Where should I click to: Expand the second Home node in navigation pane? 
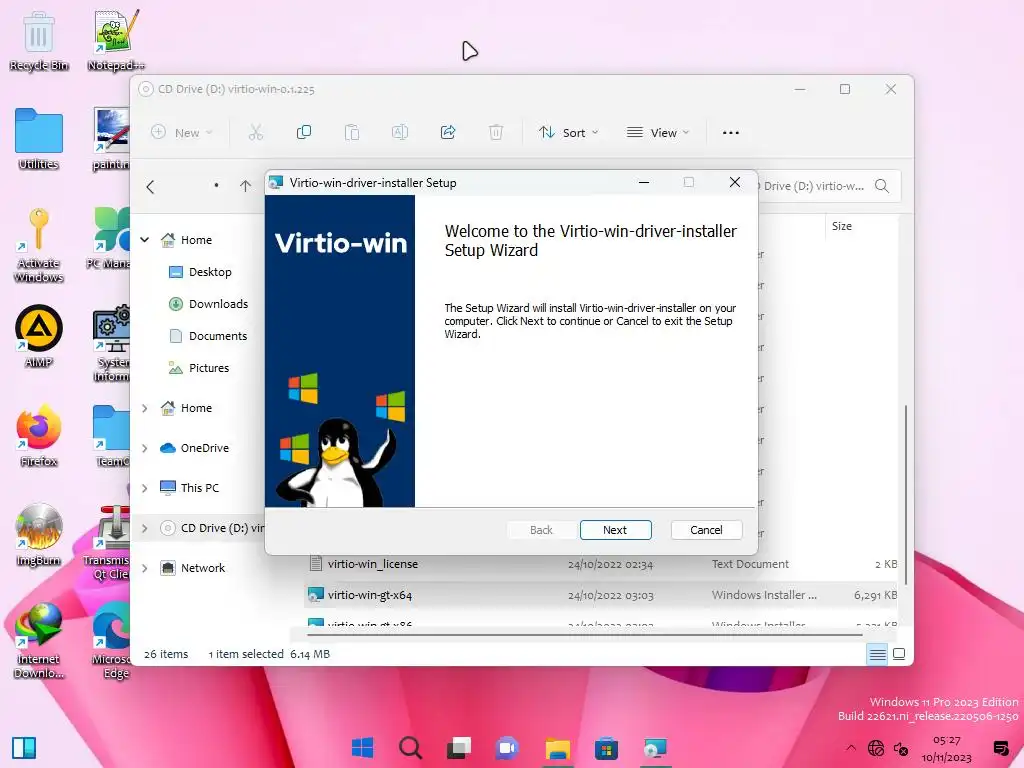tap(144, 408)
